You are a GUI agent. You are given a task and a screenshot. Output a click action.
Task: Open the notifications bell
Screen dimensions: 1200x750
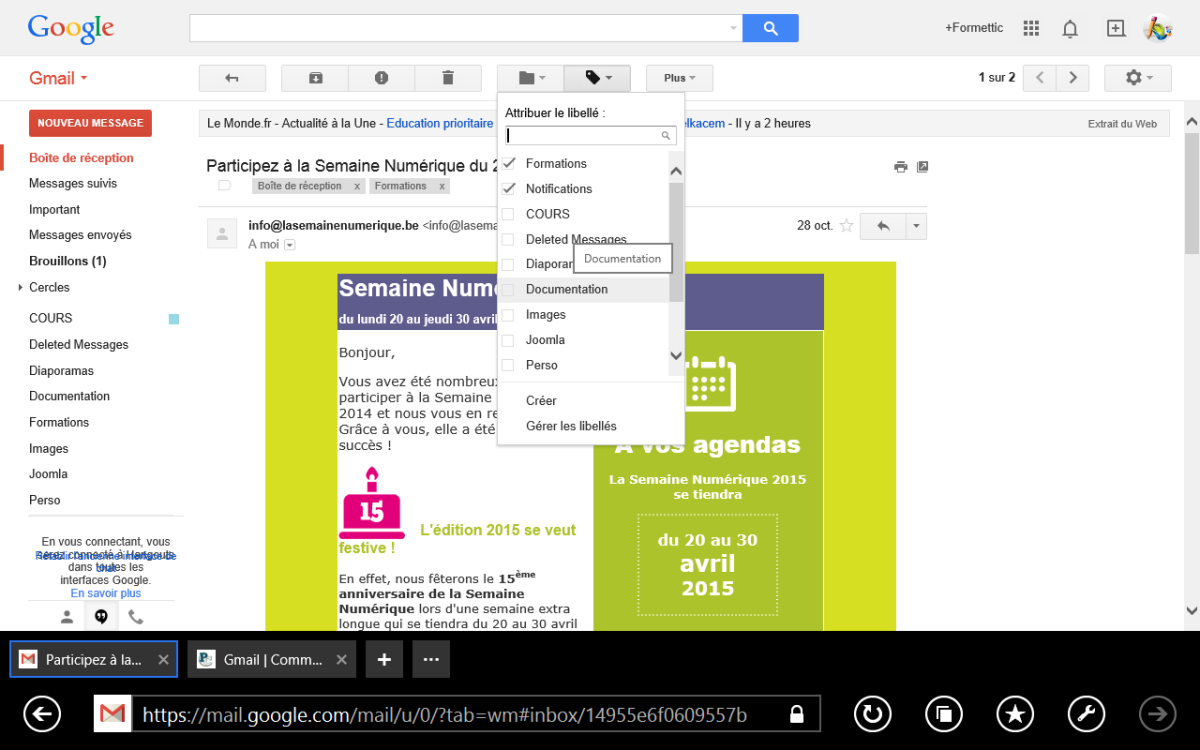[x=1070, y=28]
